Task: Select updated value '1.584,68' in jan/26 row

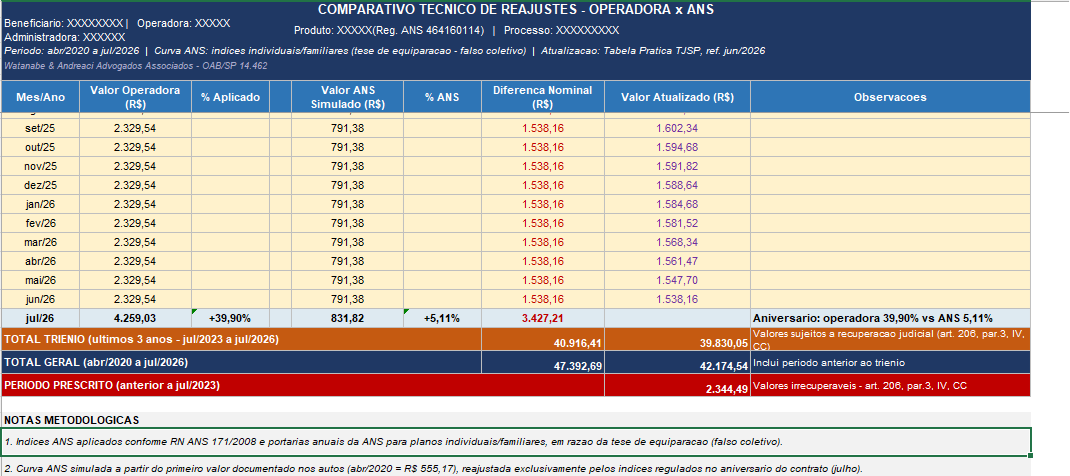Action: (677, 204)
